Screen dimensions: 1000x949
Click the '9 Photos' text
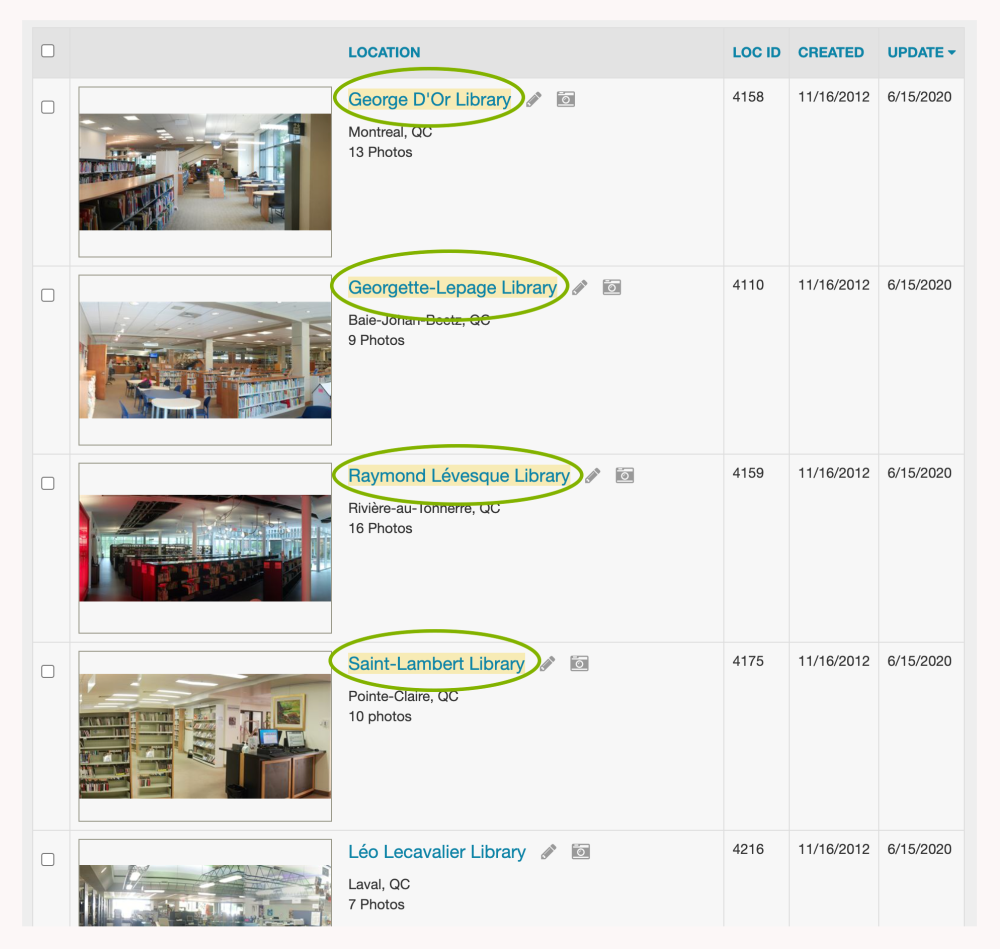coord(376,341)
